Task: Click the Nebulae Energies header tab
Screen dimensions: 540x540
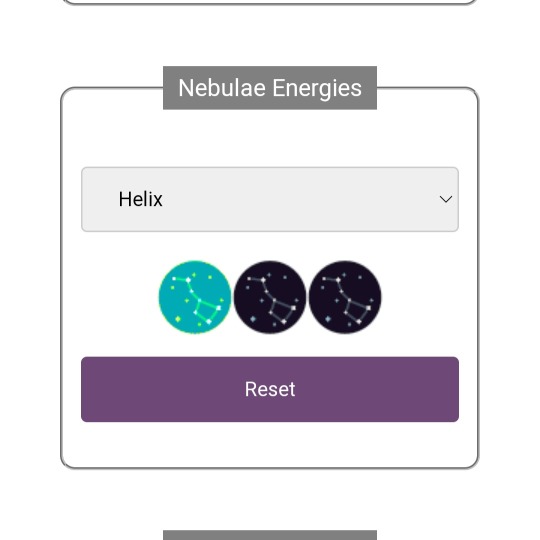Action: (270, 88)
